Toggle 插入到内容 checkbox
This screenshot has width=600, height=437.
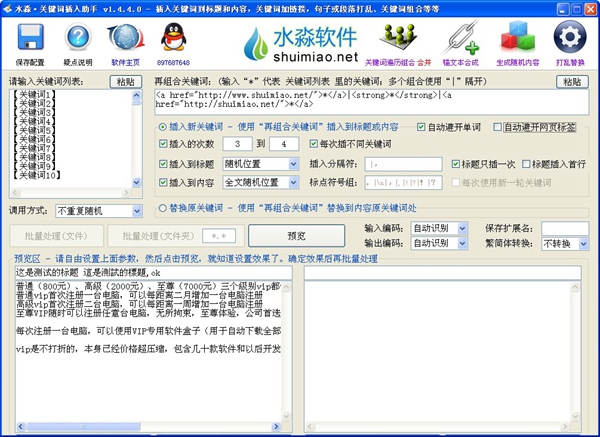[x=163, y=183]
